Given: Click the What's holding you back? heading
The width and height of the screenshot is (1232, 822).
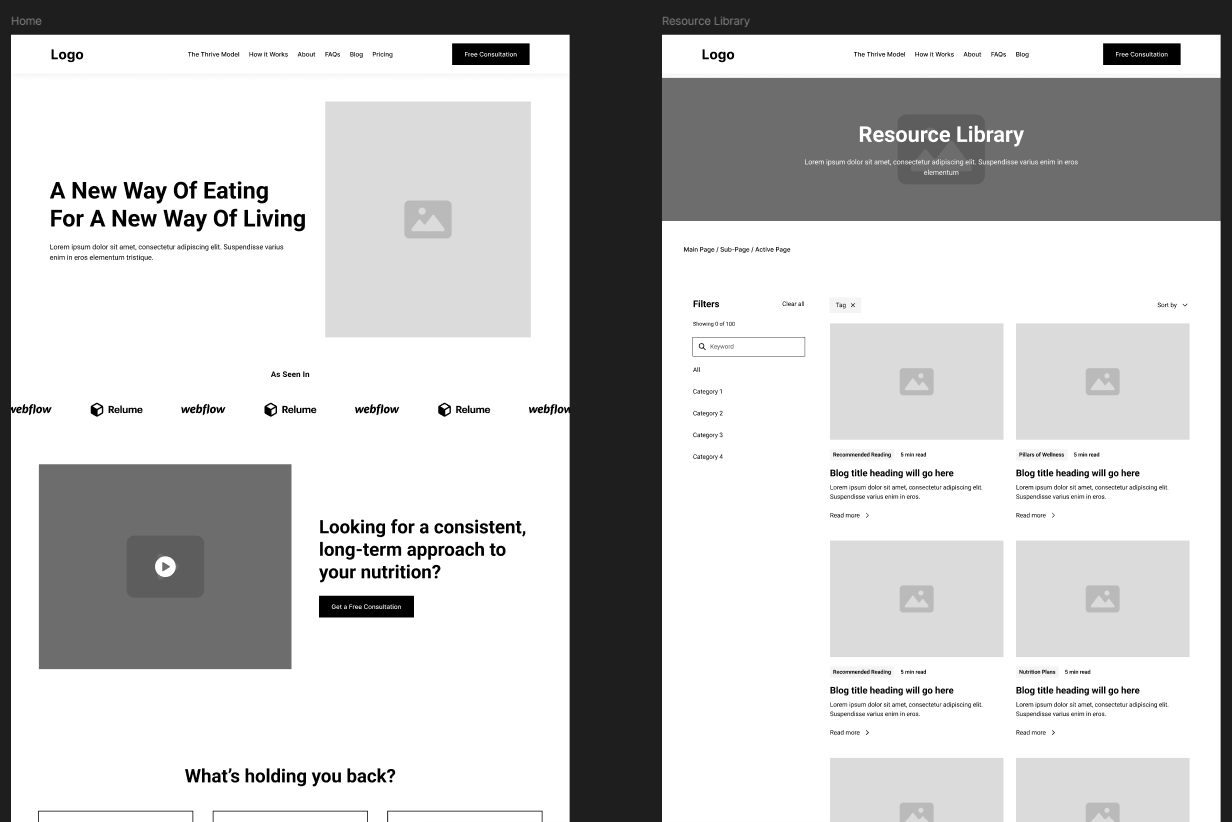Looking at the screenshot, I should [x=290, y=776].
